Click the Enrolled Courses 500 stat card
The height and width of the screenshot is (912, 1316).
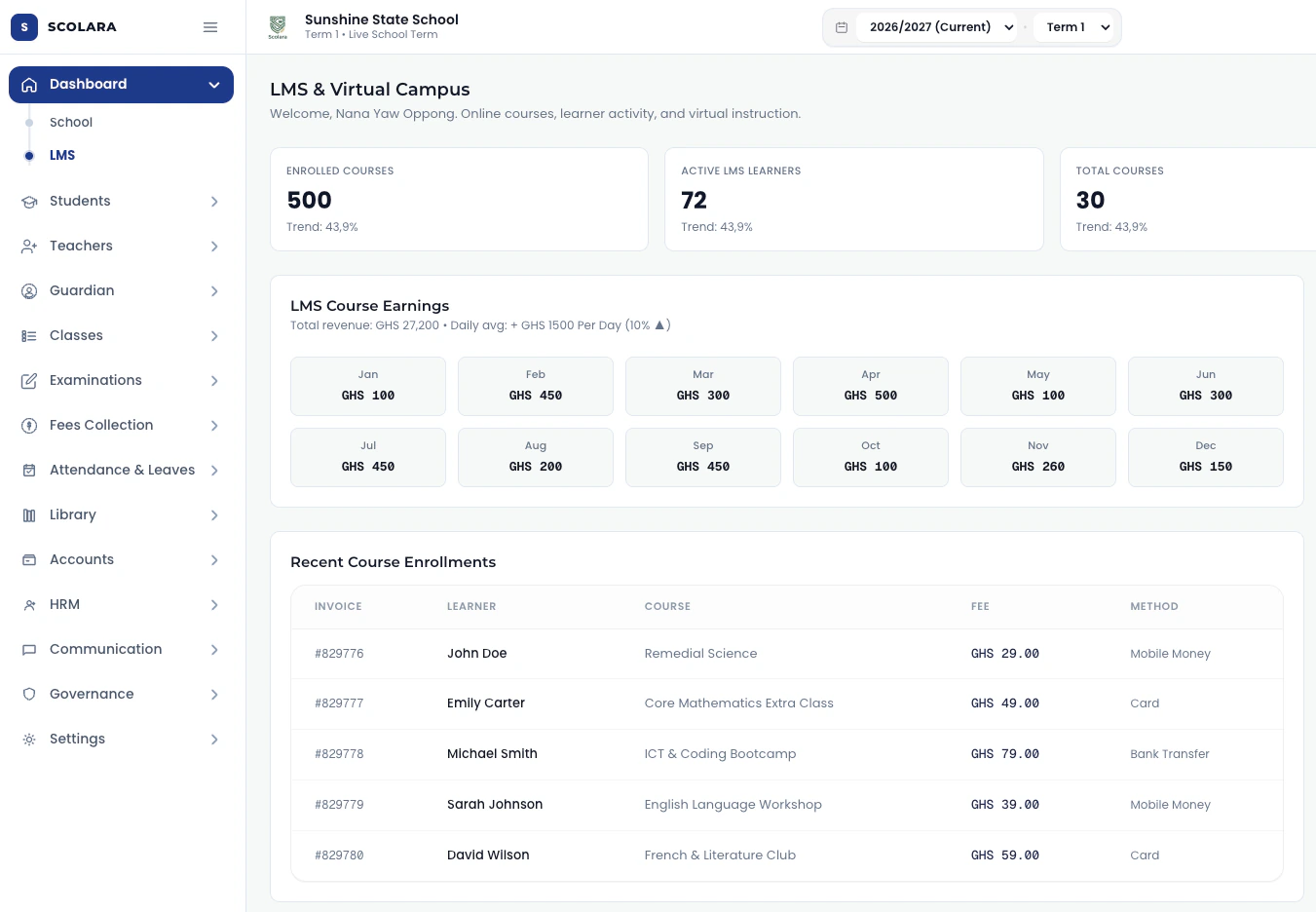(x=459, y=200)
